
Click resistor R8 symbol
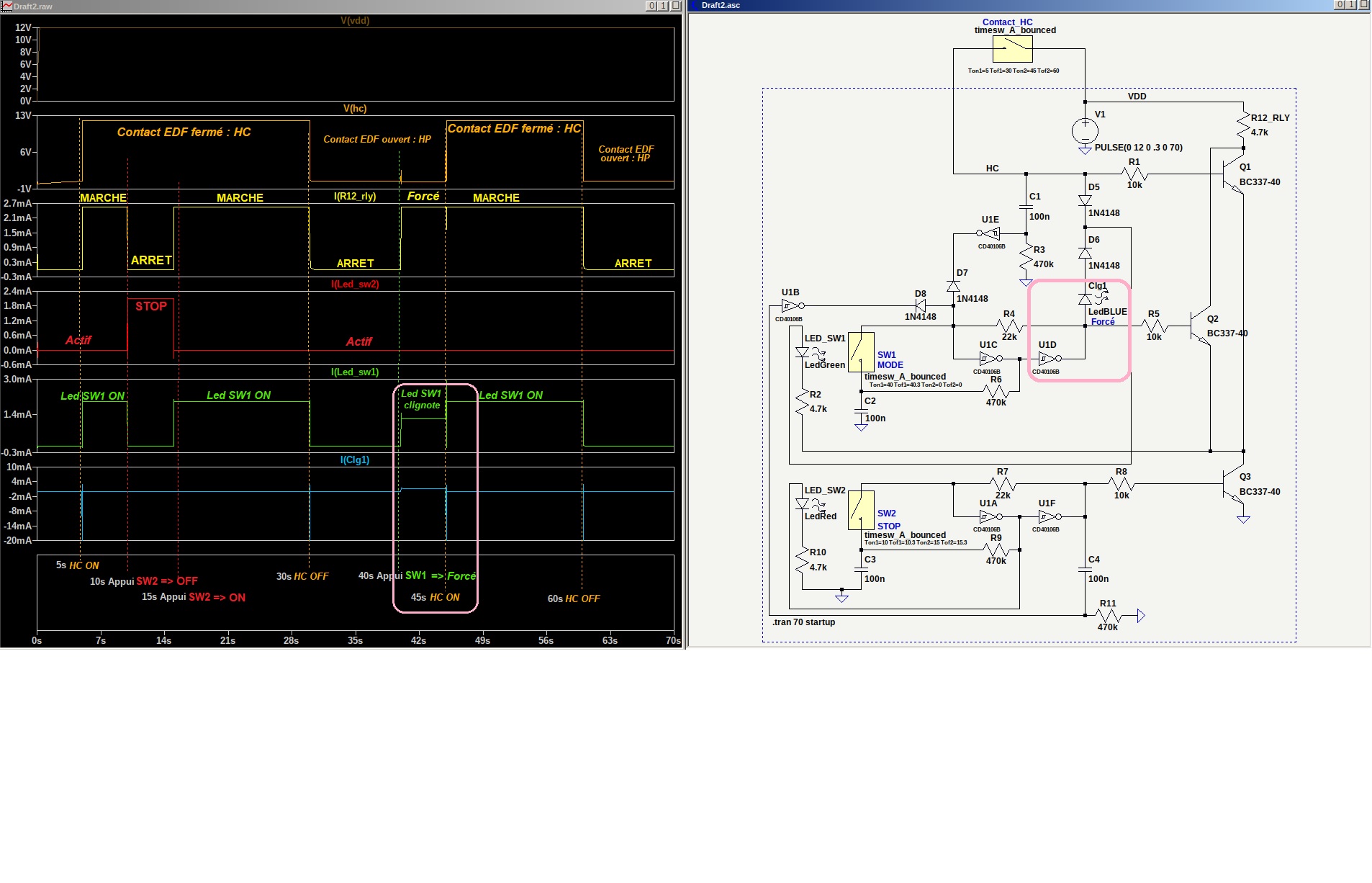tap(1121, 484)
